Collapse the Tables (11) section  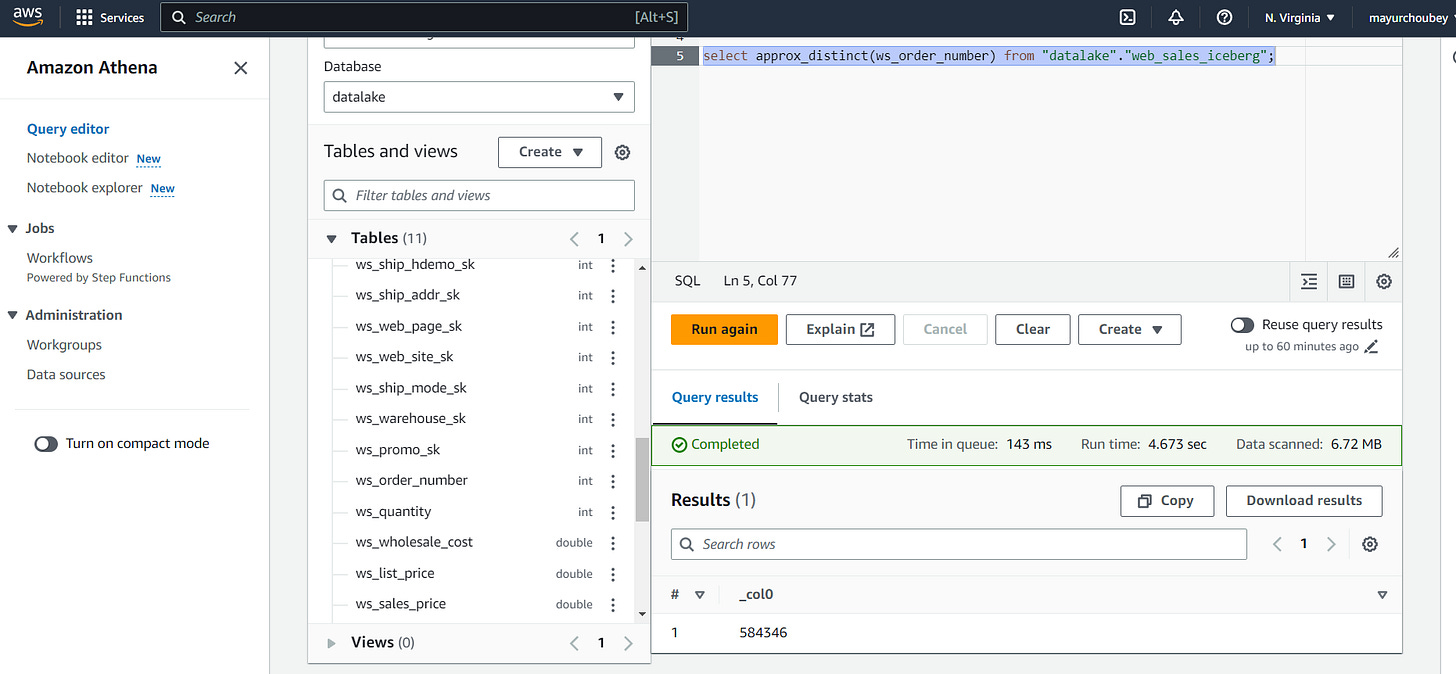[332, 239]
